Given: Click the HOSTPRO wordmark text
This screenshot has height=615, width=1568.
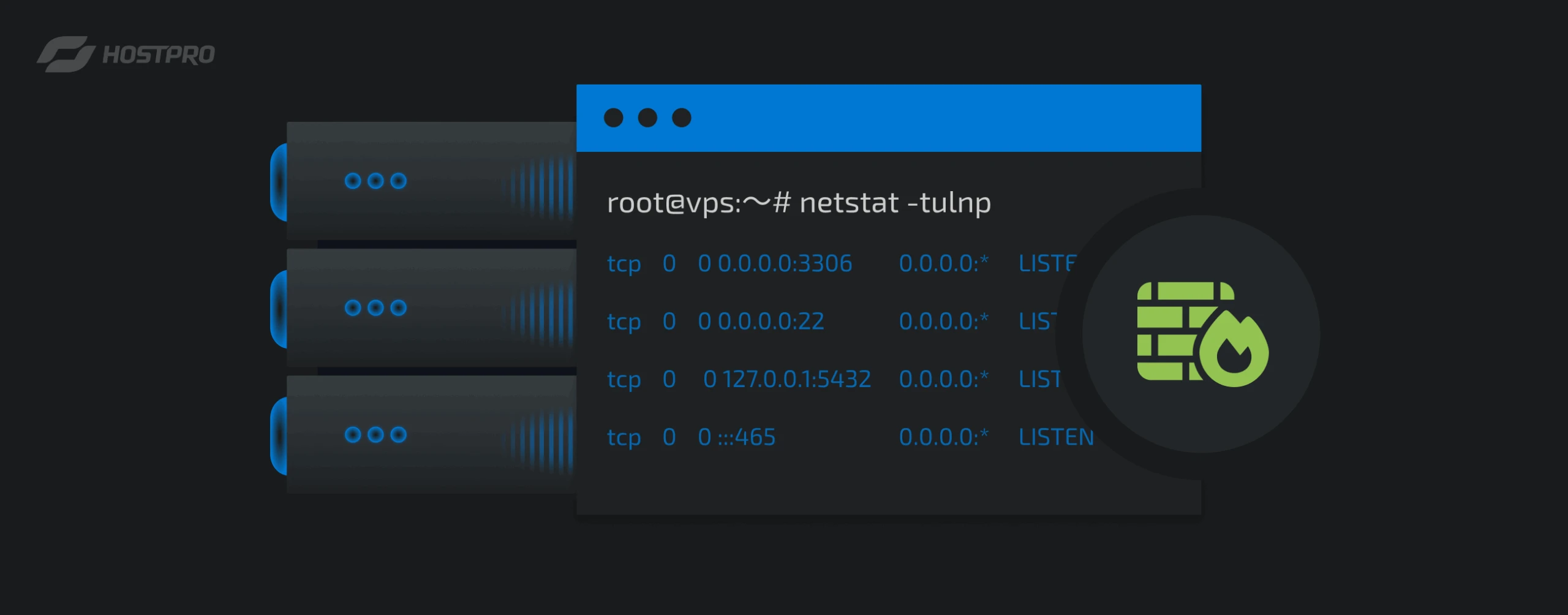Looking at the screenshot, I should click(159, 55).
